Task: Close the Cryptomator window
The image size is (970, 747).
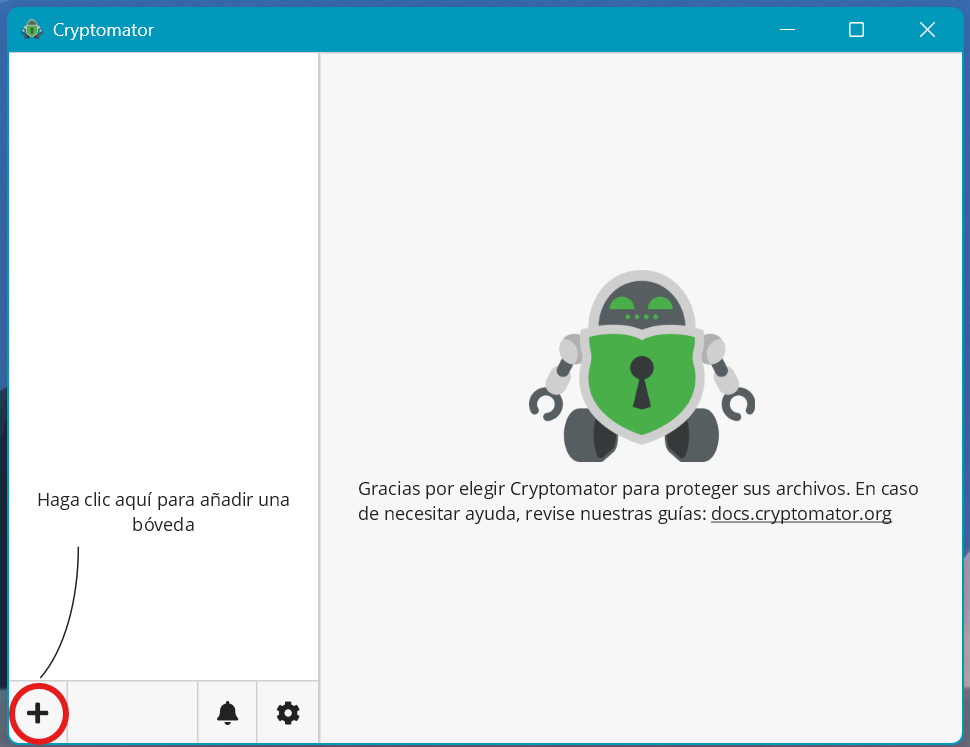Action: coord(927,30)
